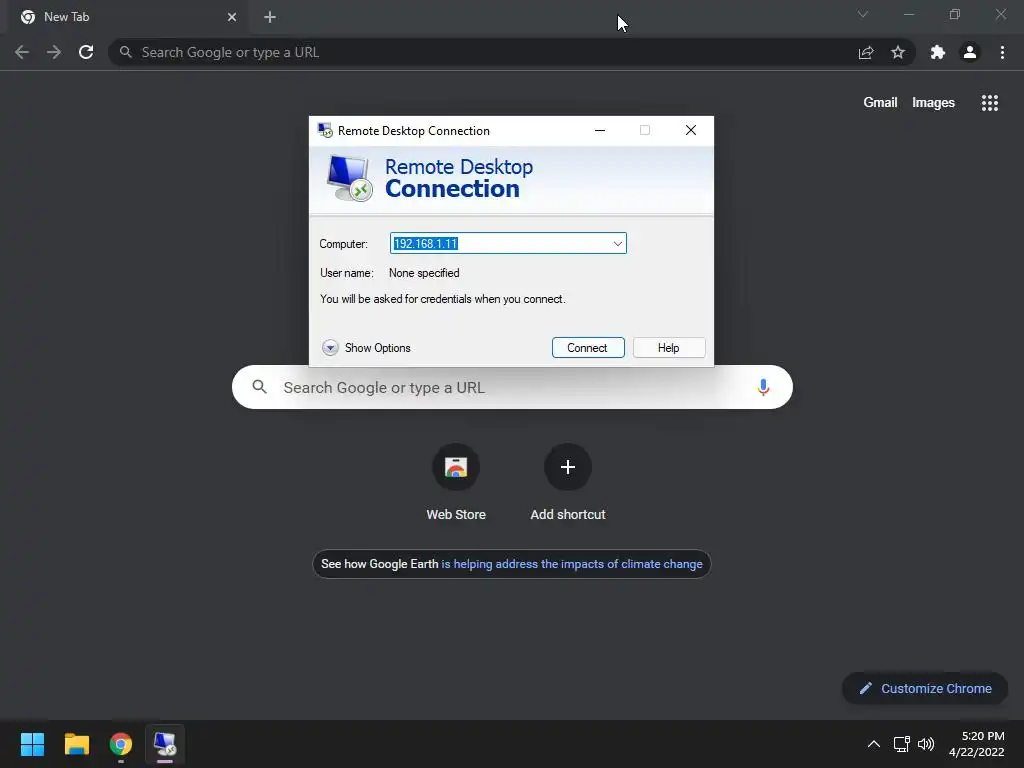Click the Chrome forward arrow
Image resolution: width=1024 pixels, height=768 pixels.
[x=54, y=52]
